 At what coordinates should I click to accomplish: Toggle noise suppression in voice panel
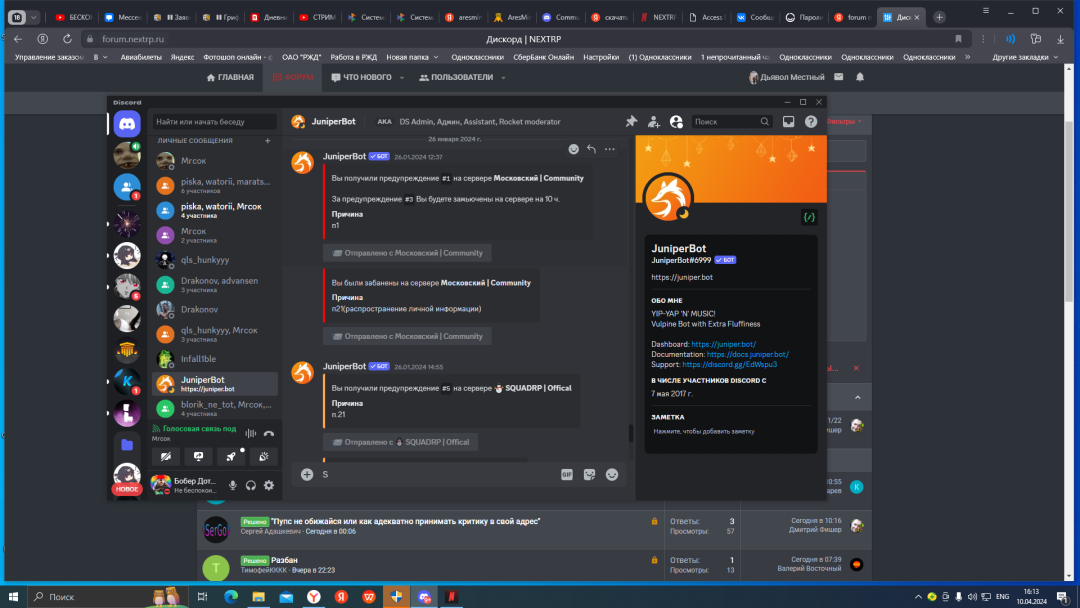tap(251, 434)
